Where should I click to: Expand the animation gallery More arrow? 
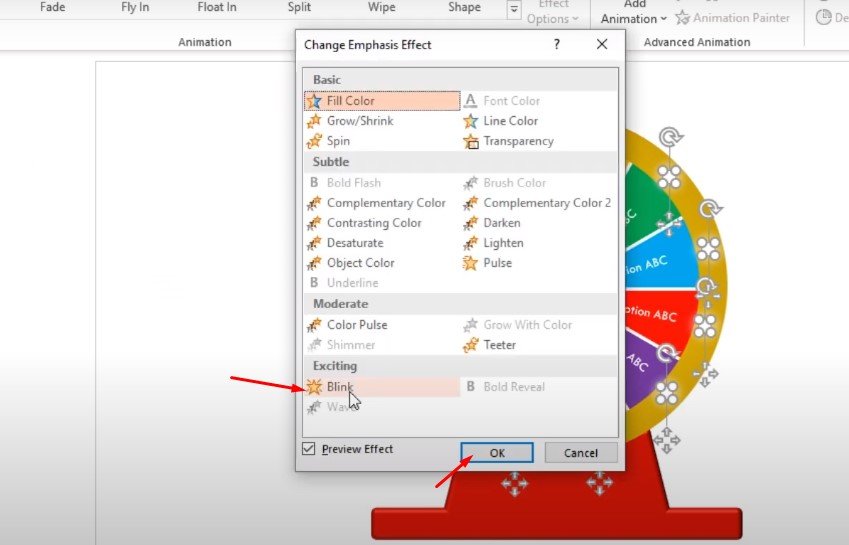(514, 10)
